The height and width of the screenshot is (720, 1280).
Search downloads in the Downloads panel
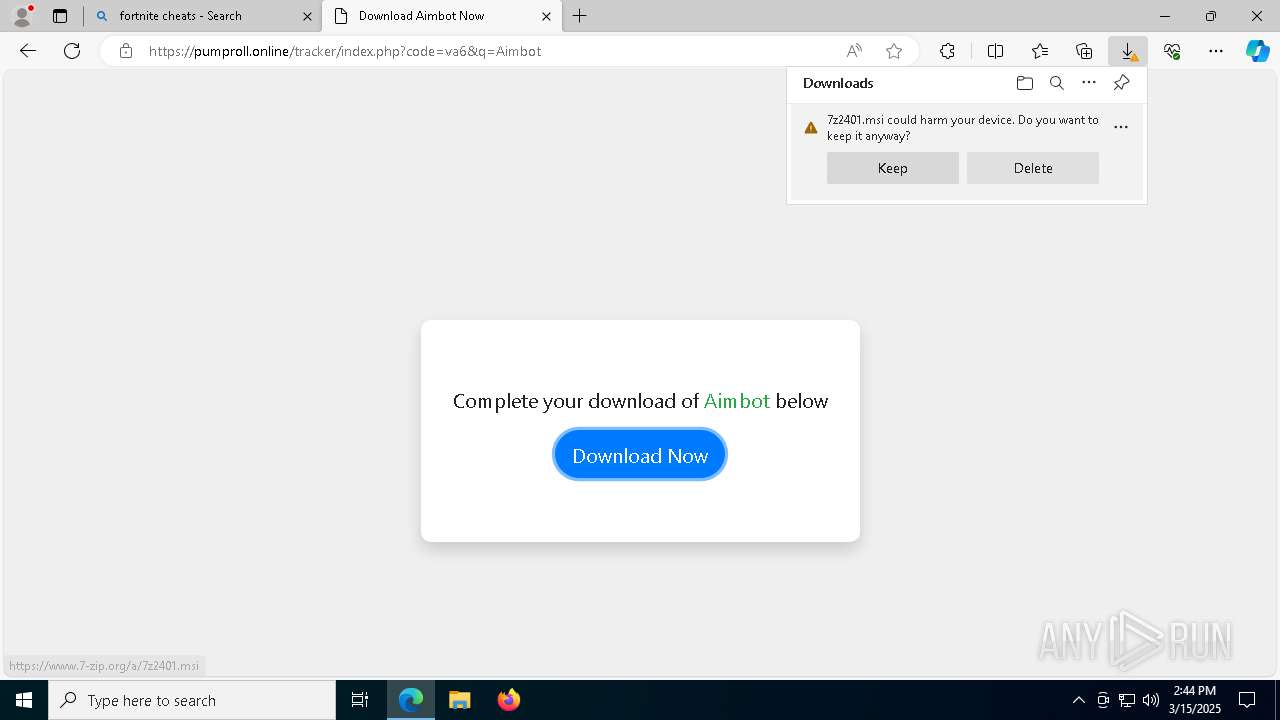click(1056, 83)
